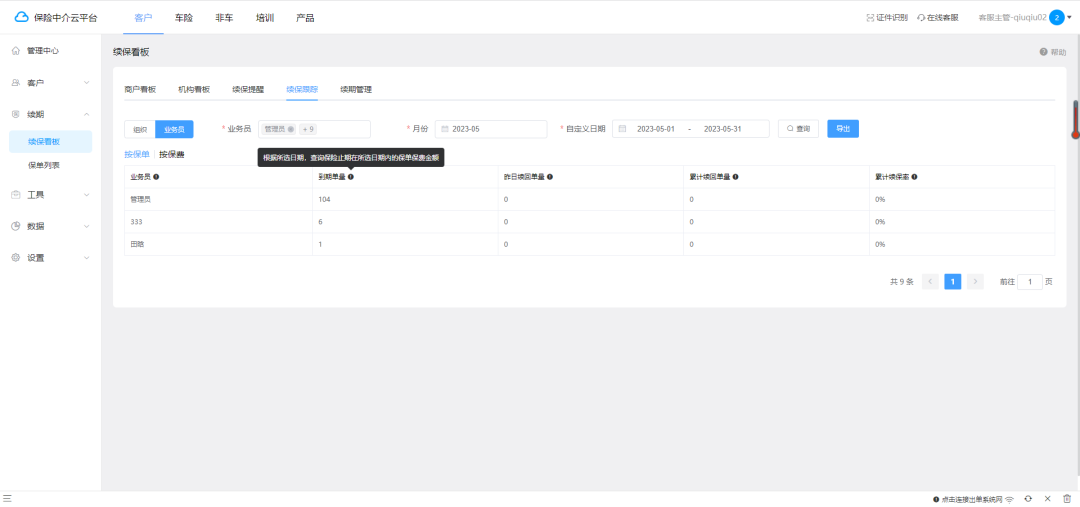Click the 104 cell in 管理员 row
The image size is (1080, 507).
(x=405, y=200)
